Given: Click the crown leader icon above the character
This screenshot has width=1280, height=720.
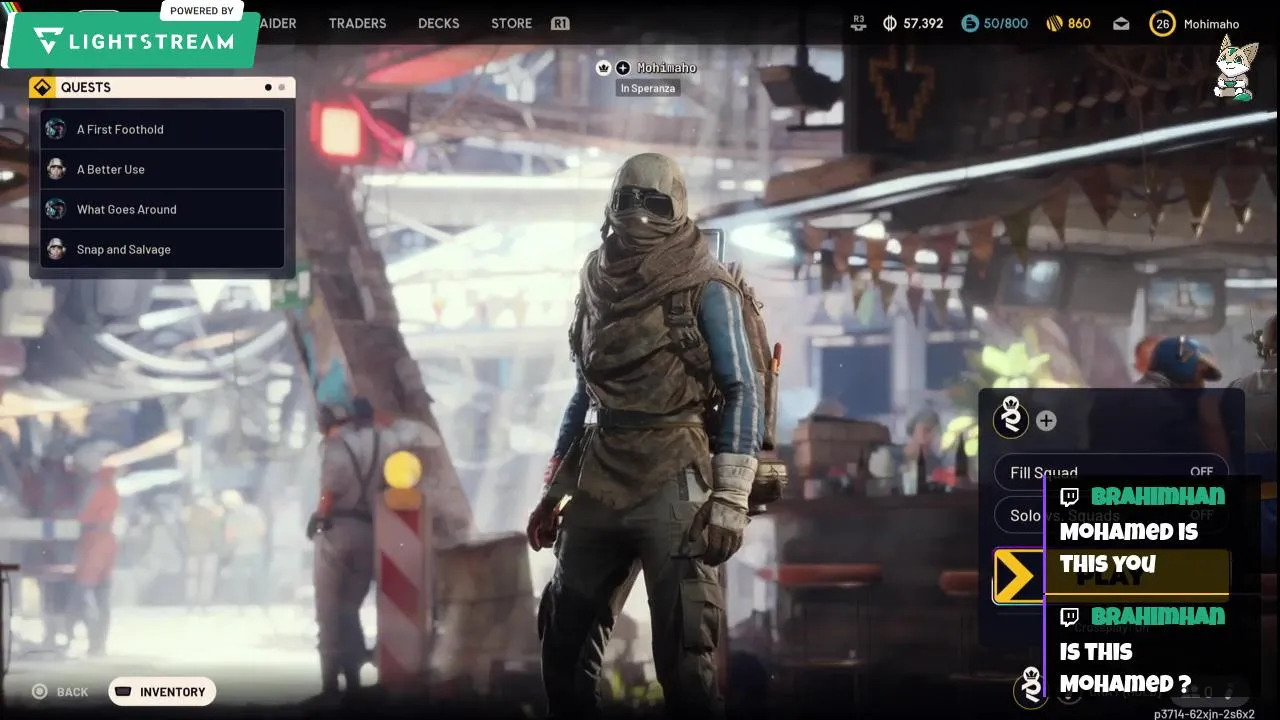Looking at the screenshot, I should click(x=603, y=68).
